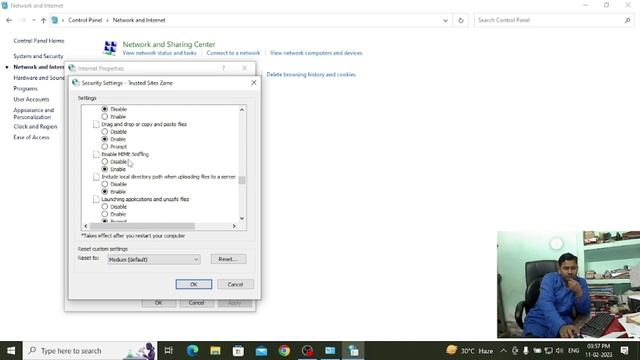The width and height of the screenshot is (640, 360).
Task: Click Cancel in Internet Properties window
Action: [x=196, y=303]
